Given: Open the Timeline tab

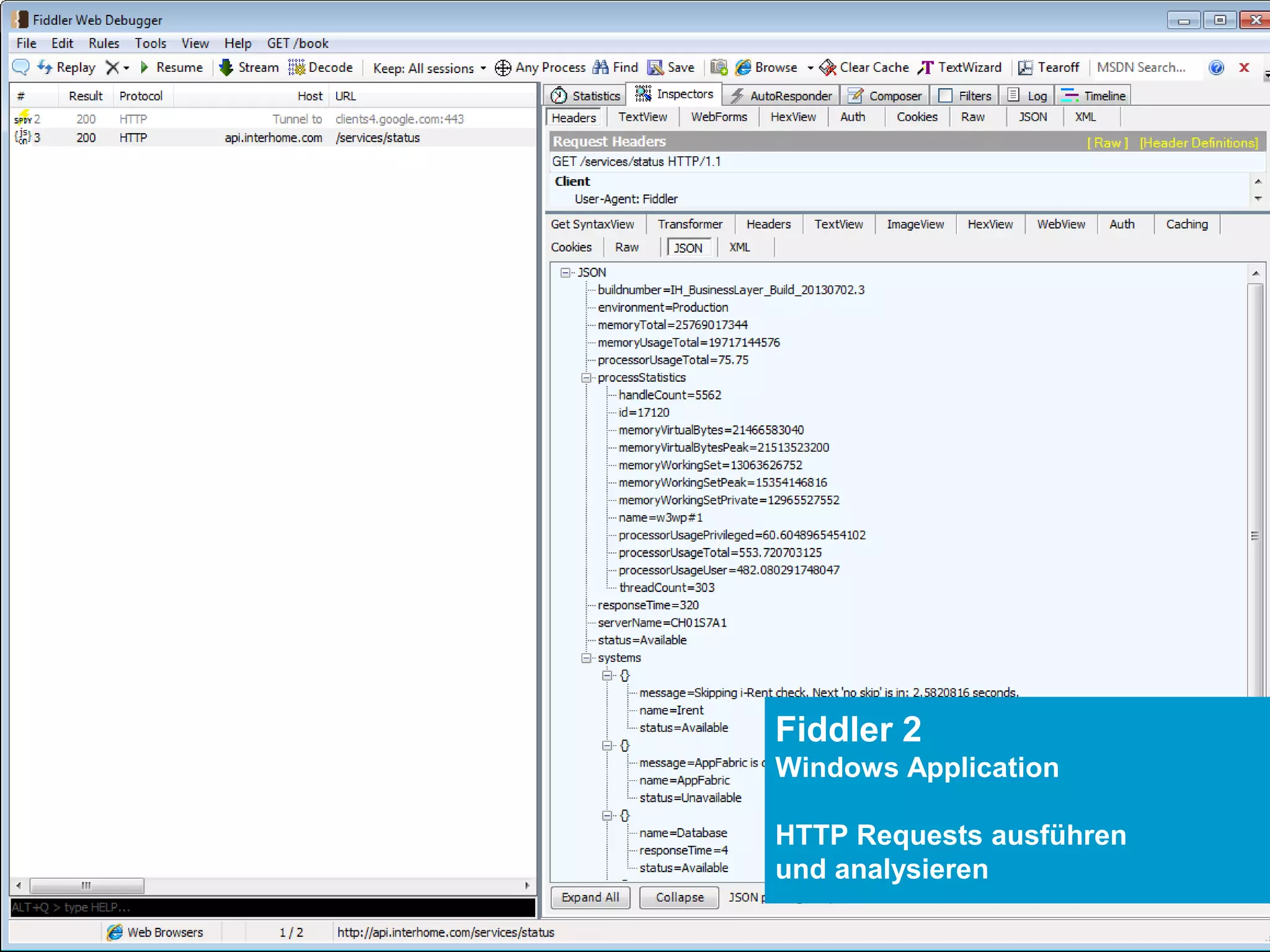Looking at the screenshot, I should tap(1093, 95).
